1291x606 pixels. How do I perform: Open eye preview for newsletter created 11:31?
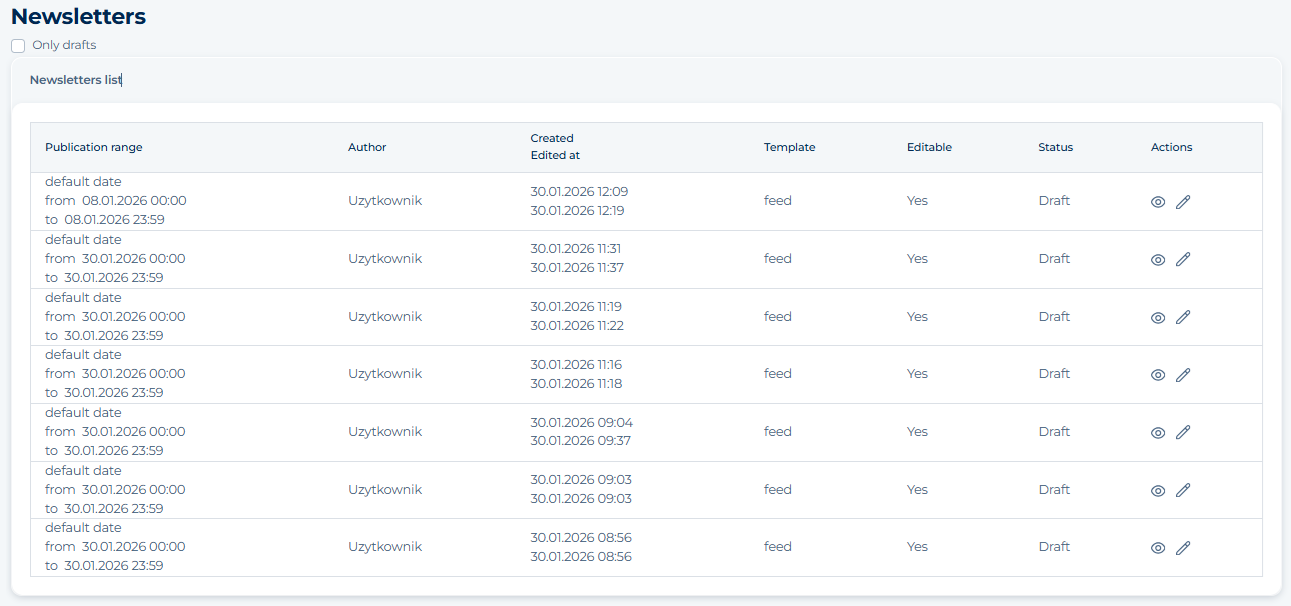[1158, 260]
